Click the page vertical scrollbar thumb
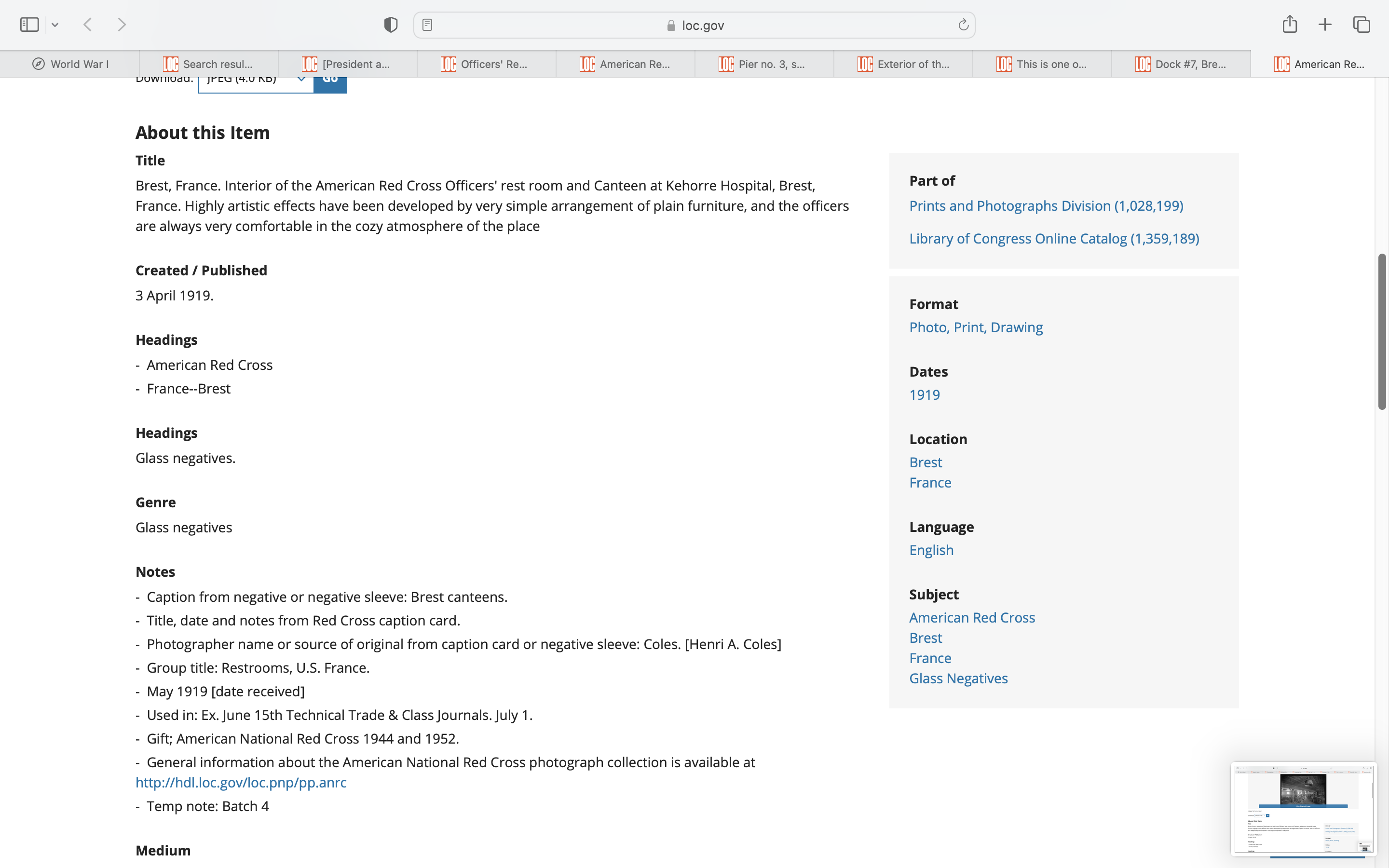 pyautogui.click(x=1382, y=332)
